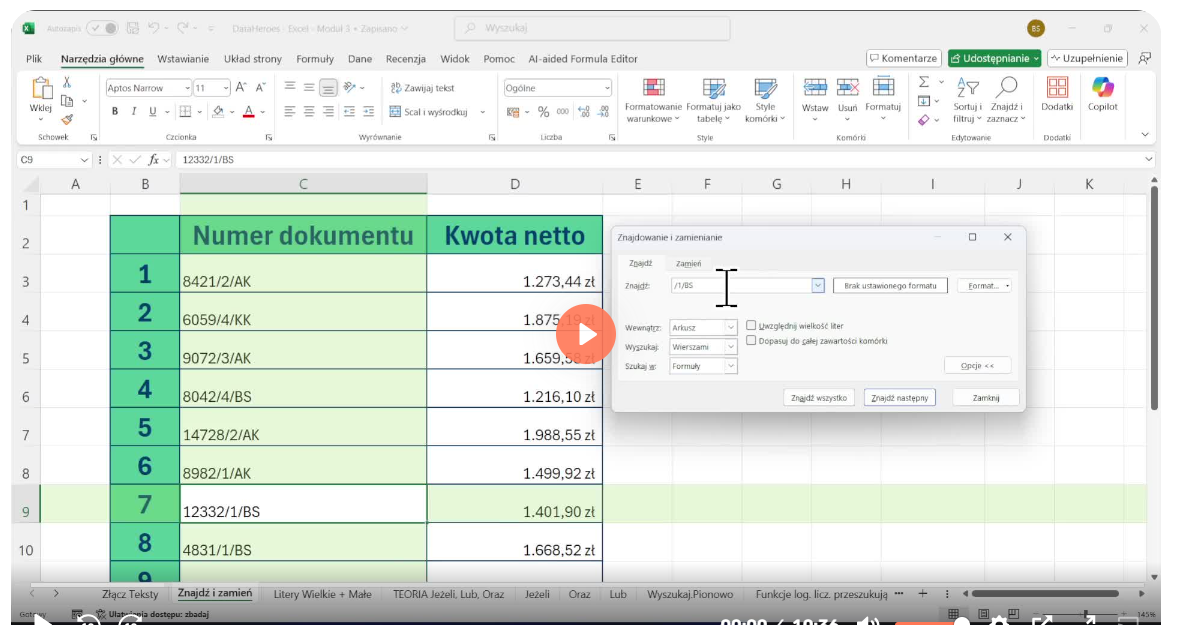The width and height of the screenshot is (1194, 625).
Task: Select cell containing 8042/4/BS
Action: [x=303, y=388]
